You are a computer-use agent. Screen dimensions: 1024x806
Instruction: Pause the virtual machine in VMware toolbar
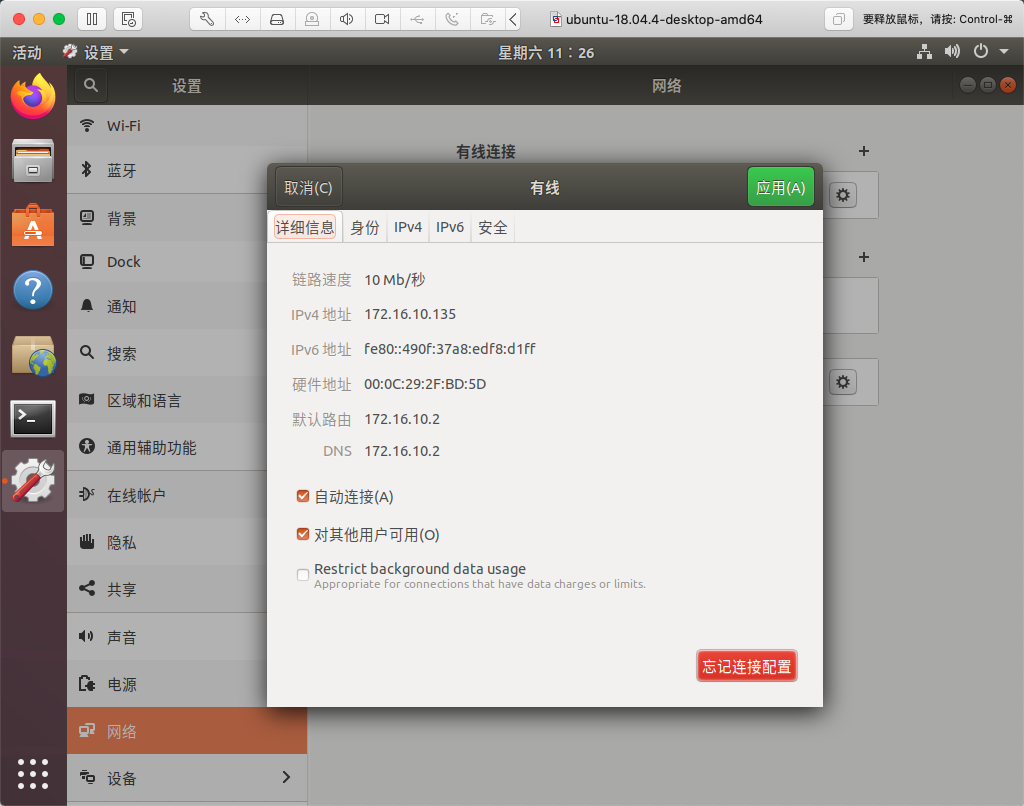(x=92, y=19)
